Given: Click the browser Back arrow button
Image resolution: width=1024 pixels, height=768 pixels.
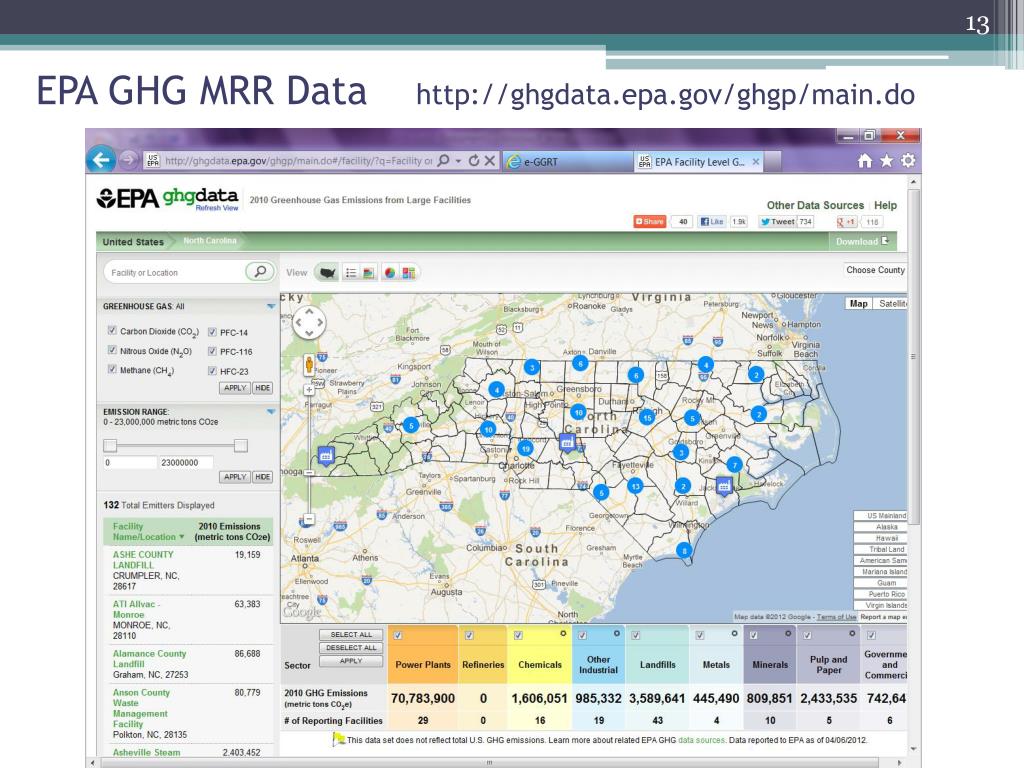Looking at the screenshot, I should (101, 160).
